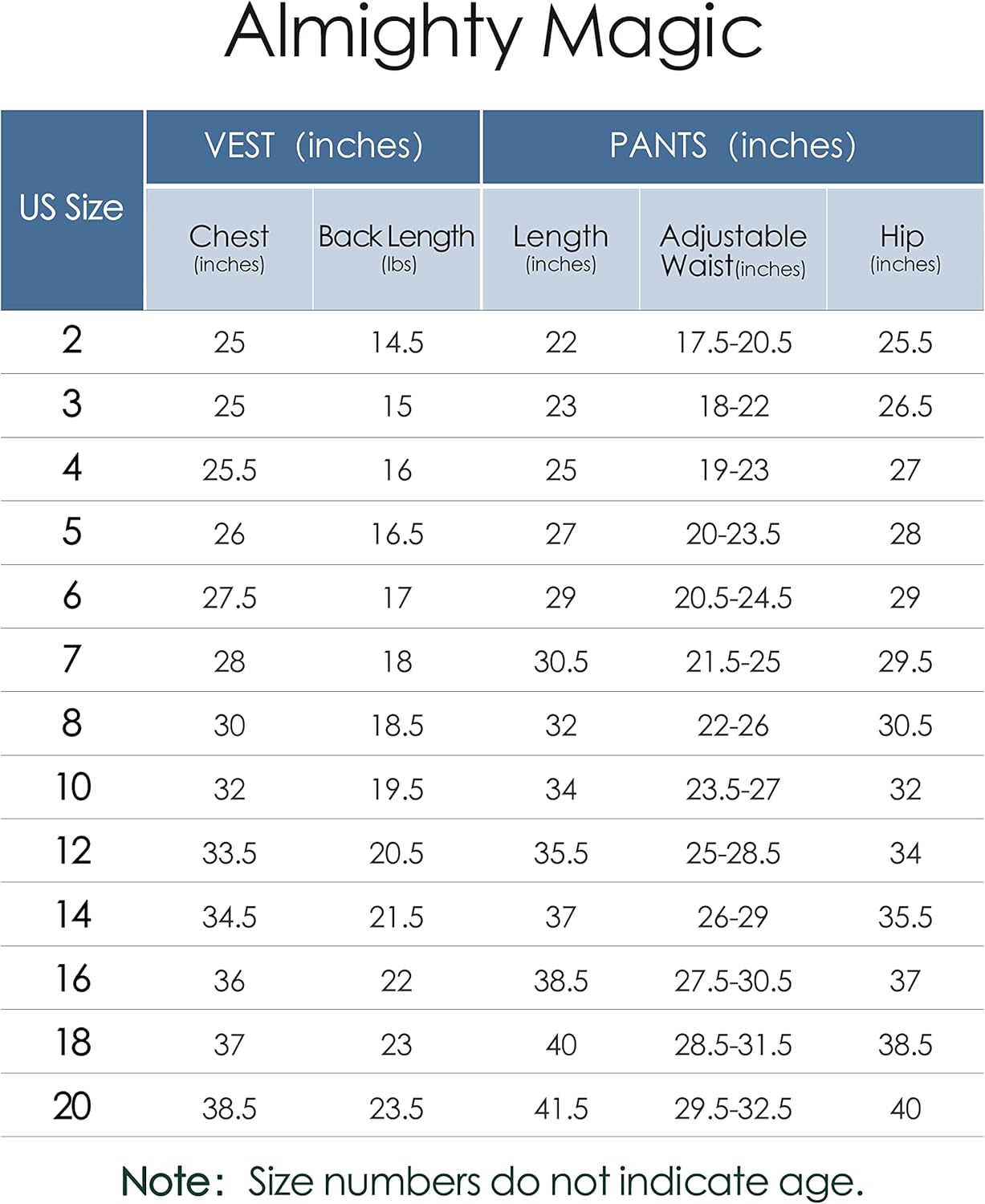985x1204 pixels.
Task: Select the VEST (inches) header
Action: click(x=313, y=146)
